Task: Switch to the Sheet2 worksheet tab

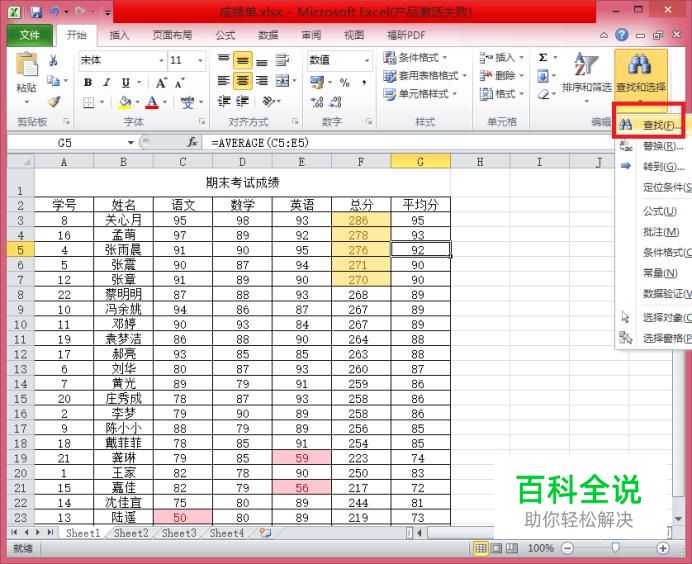Action: coord(131,533)
